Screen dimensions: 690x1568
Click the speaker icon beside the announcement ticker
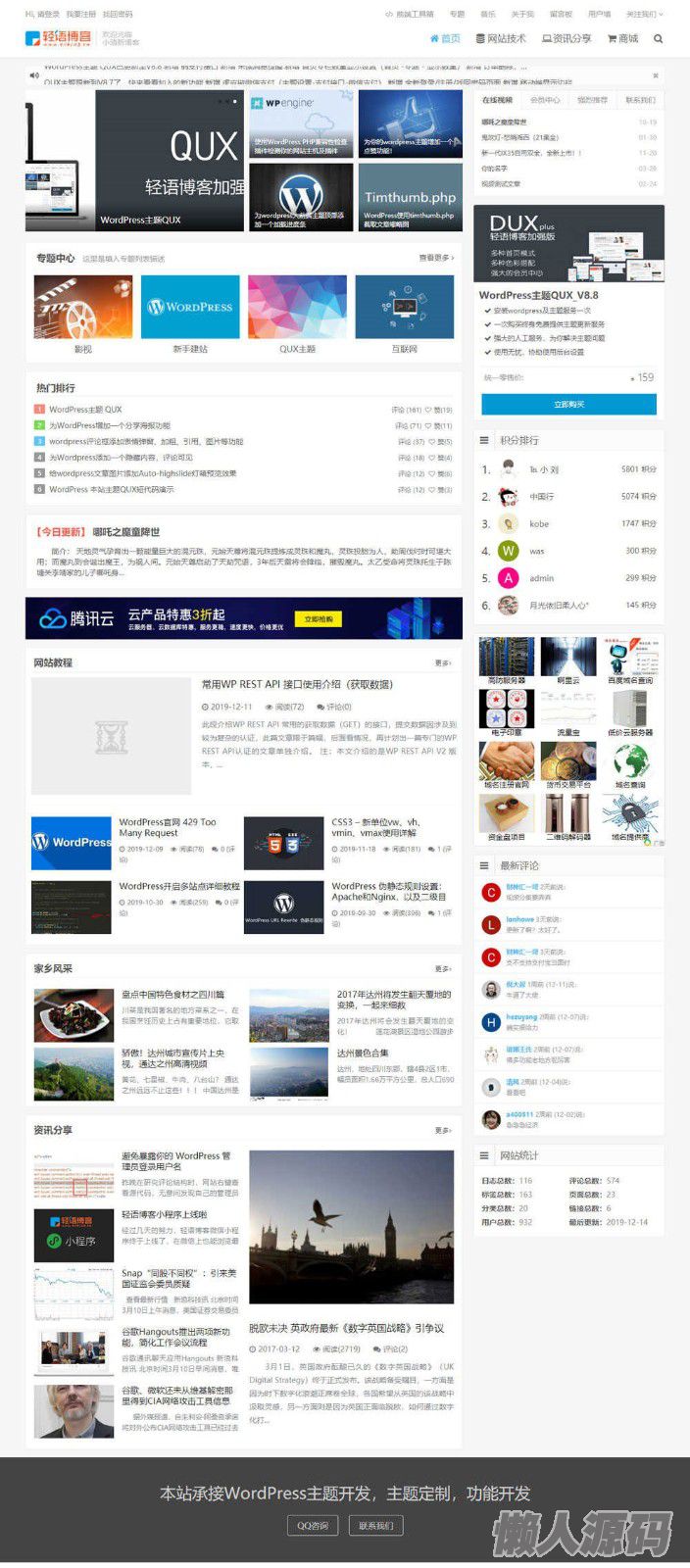coord(34,75)
